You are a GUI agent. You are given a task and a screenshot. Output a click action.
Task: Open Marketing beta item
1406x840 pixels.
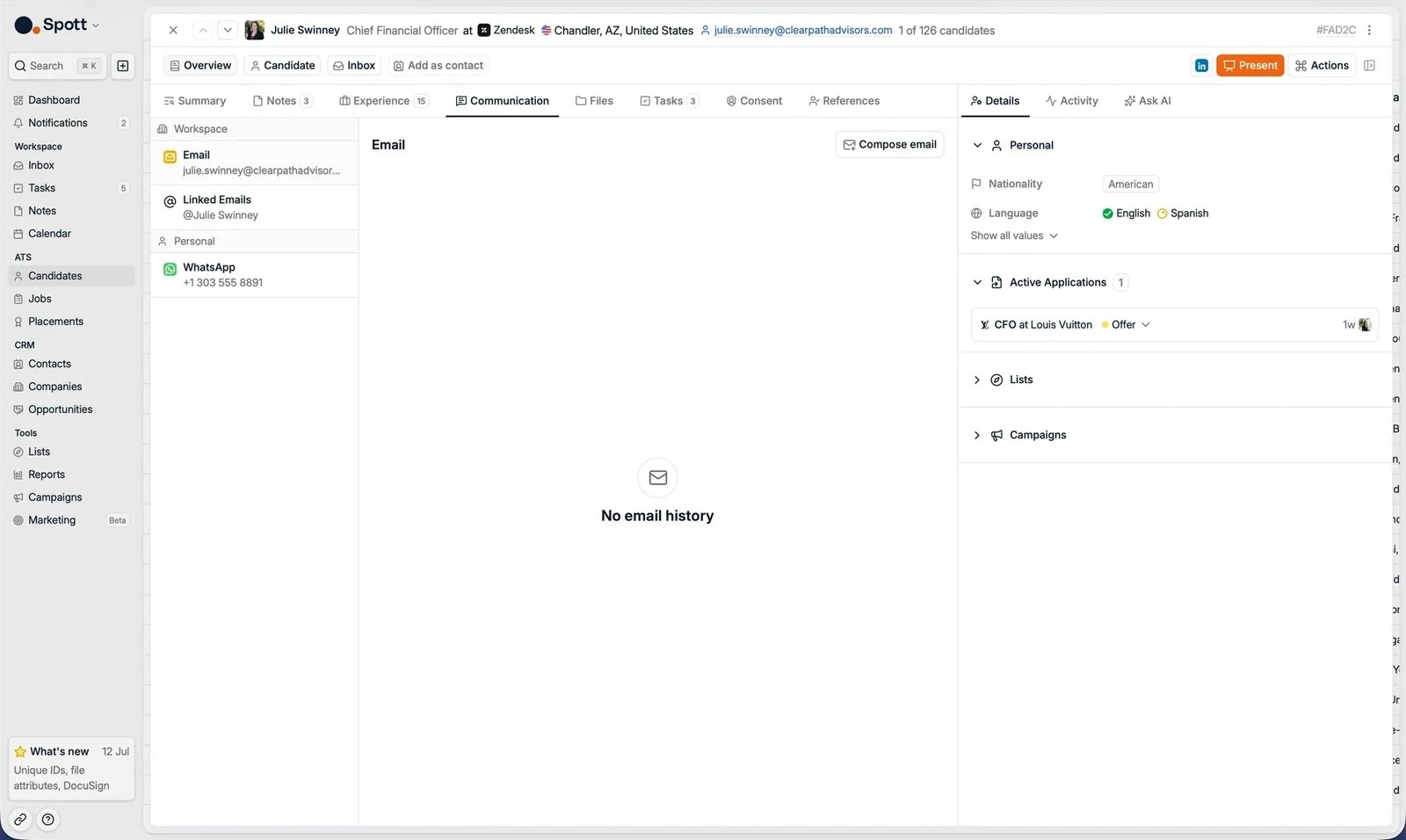click(x=71, y=520)
